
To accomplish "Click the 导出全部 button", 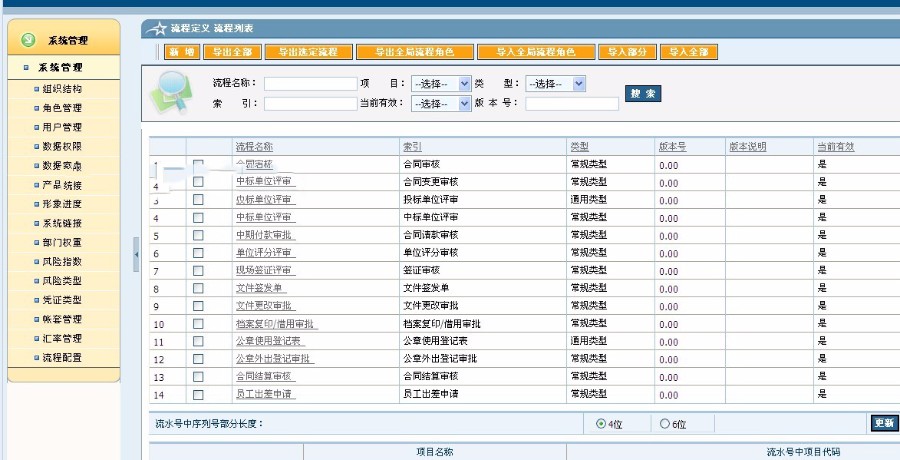I will click(232, 52).
